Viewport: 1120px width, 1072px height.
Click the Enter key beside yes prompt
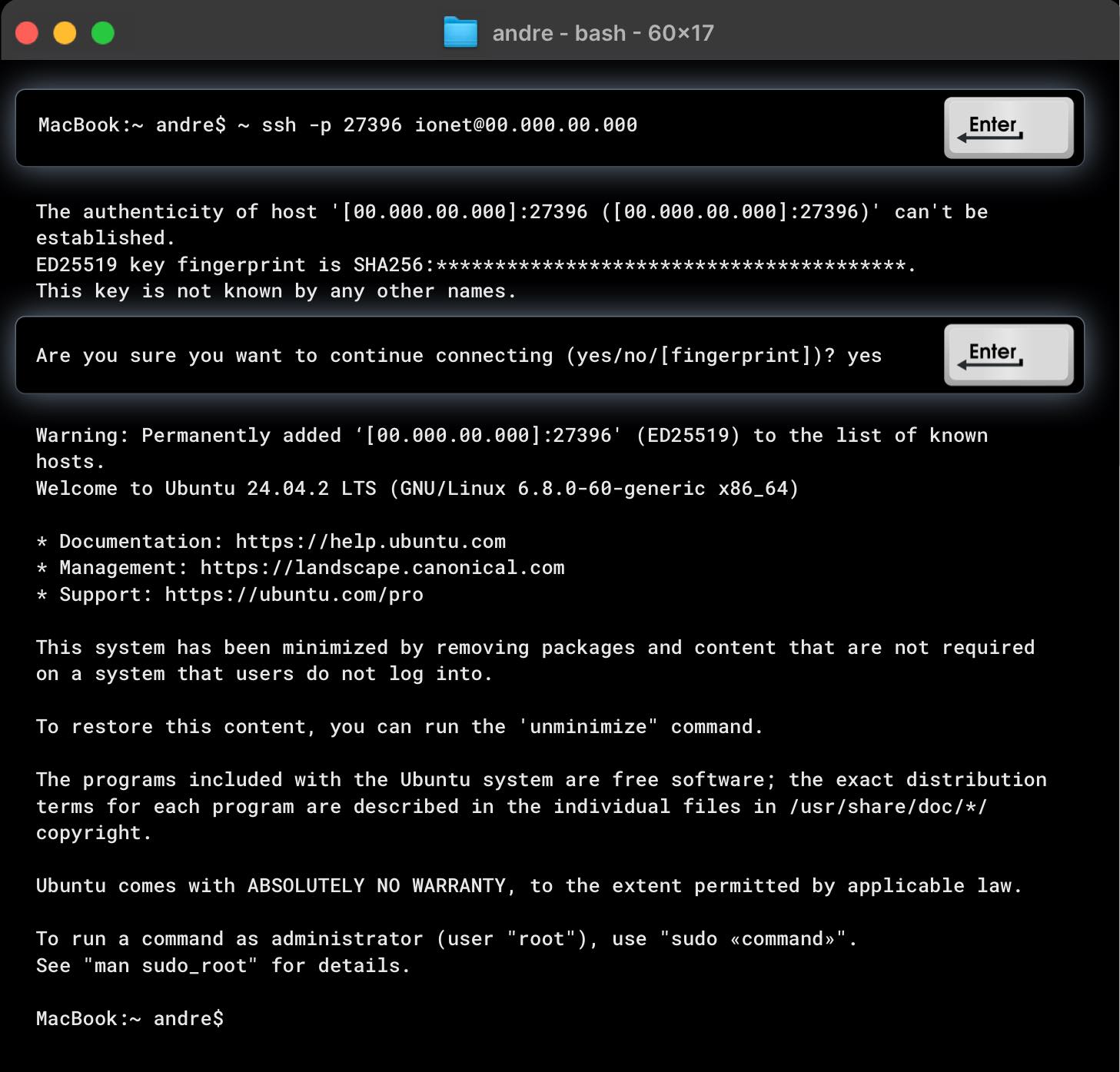pyautogui.click(x=1009, y=354)
